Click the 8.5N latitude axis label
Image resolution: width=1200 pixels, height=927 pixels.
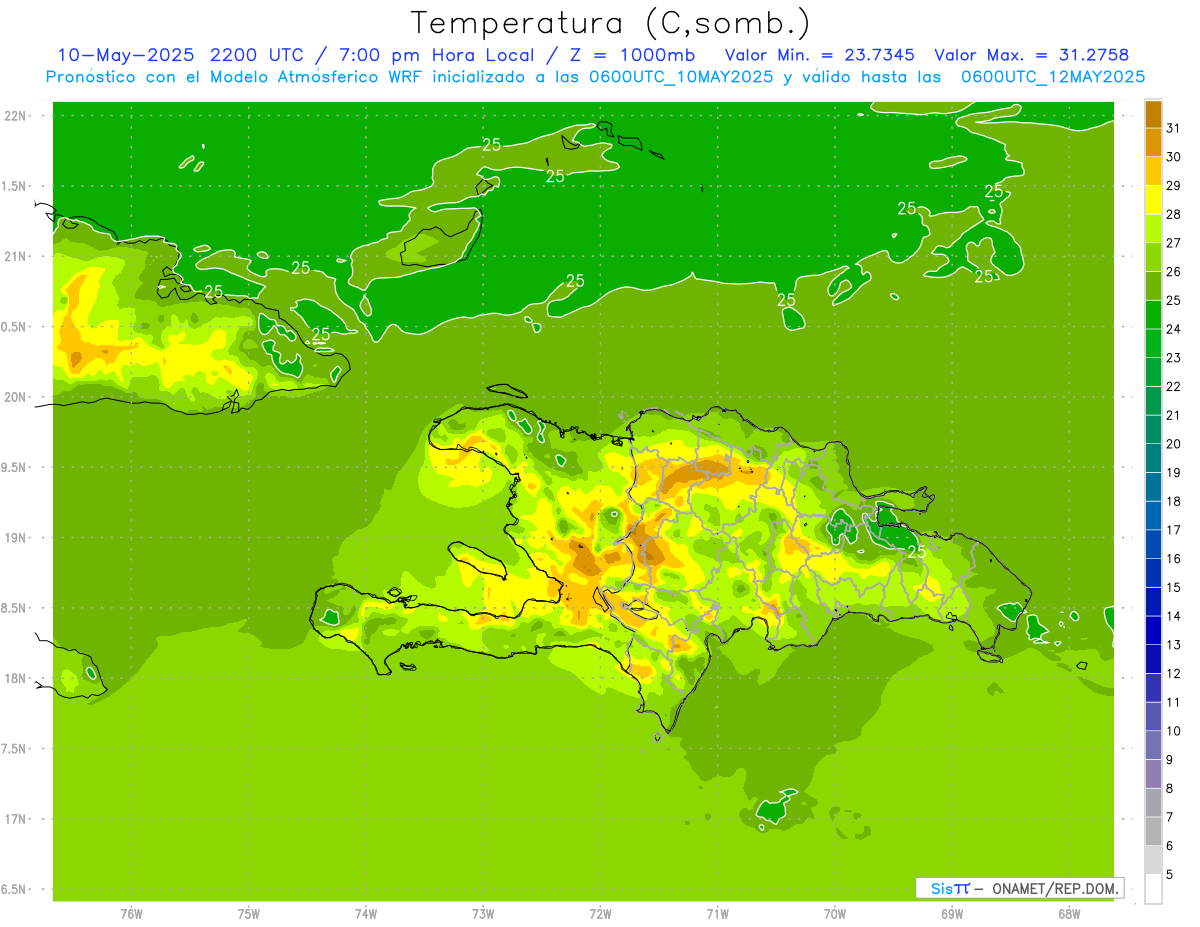(x=14, y=609)
